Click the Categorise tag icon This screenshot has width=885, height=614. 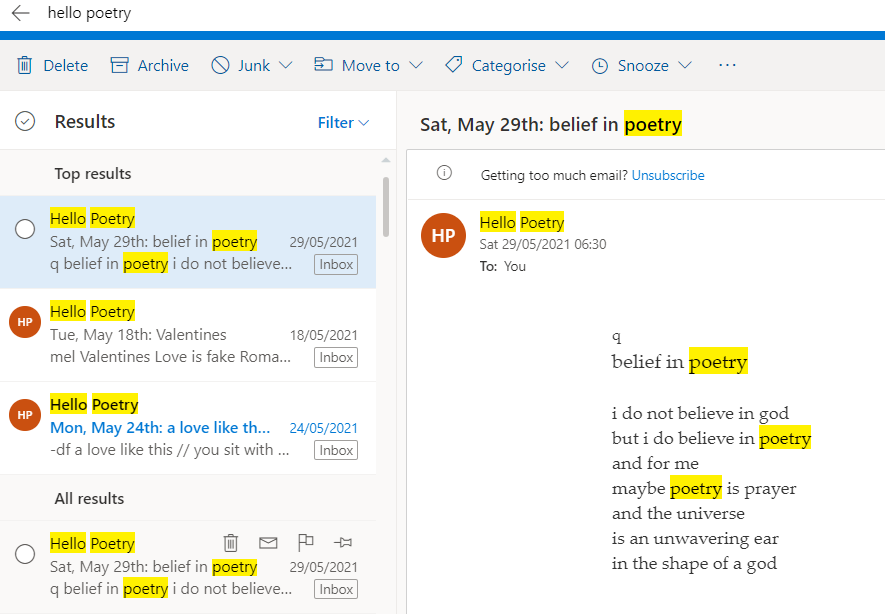pos(454,65)
